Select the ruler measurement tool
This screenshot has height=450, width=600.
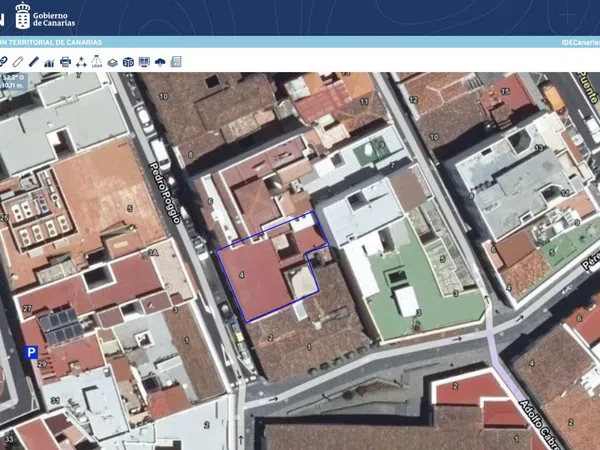pyautogui.click(x=34, y=62)
